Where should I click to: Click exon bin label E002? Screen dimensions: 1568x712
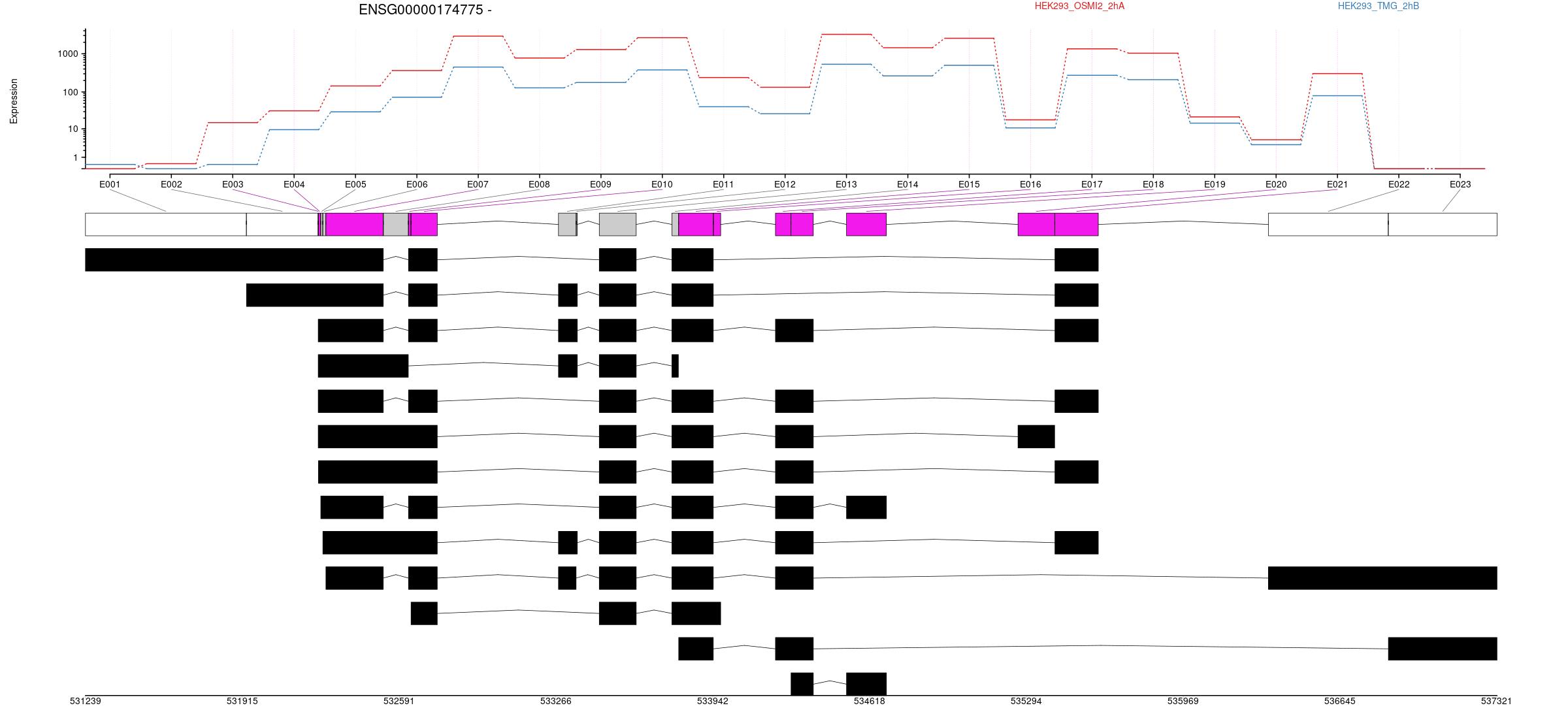pyautogui.click(x=171, y=184)
